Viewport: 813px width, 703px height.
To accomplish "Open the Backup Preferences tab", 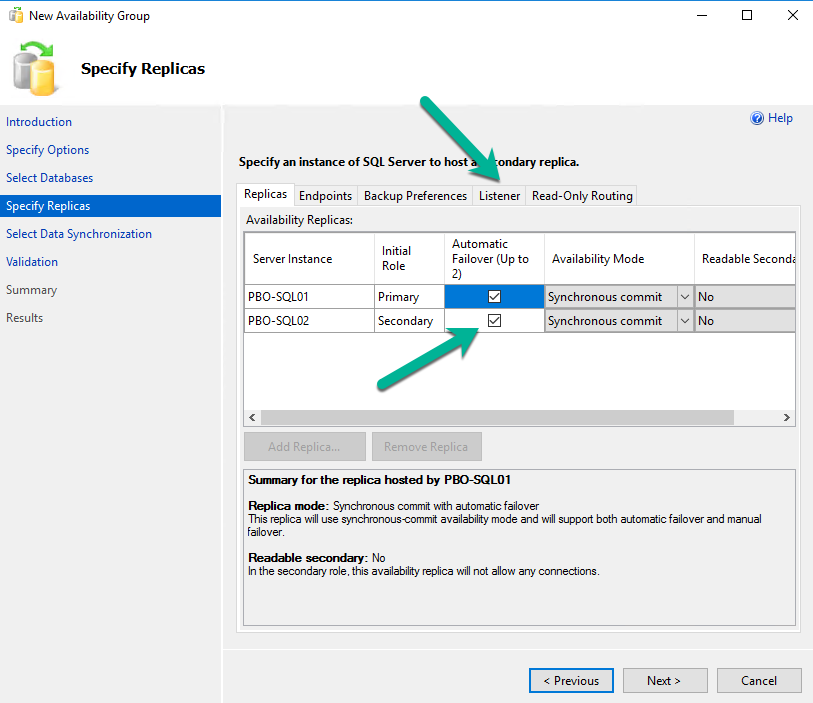I will coord(415,195).
